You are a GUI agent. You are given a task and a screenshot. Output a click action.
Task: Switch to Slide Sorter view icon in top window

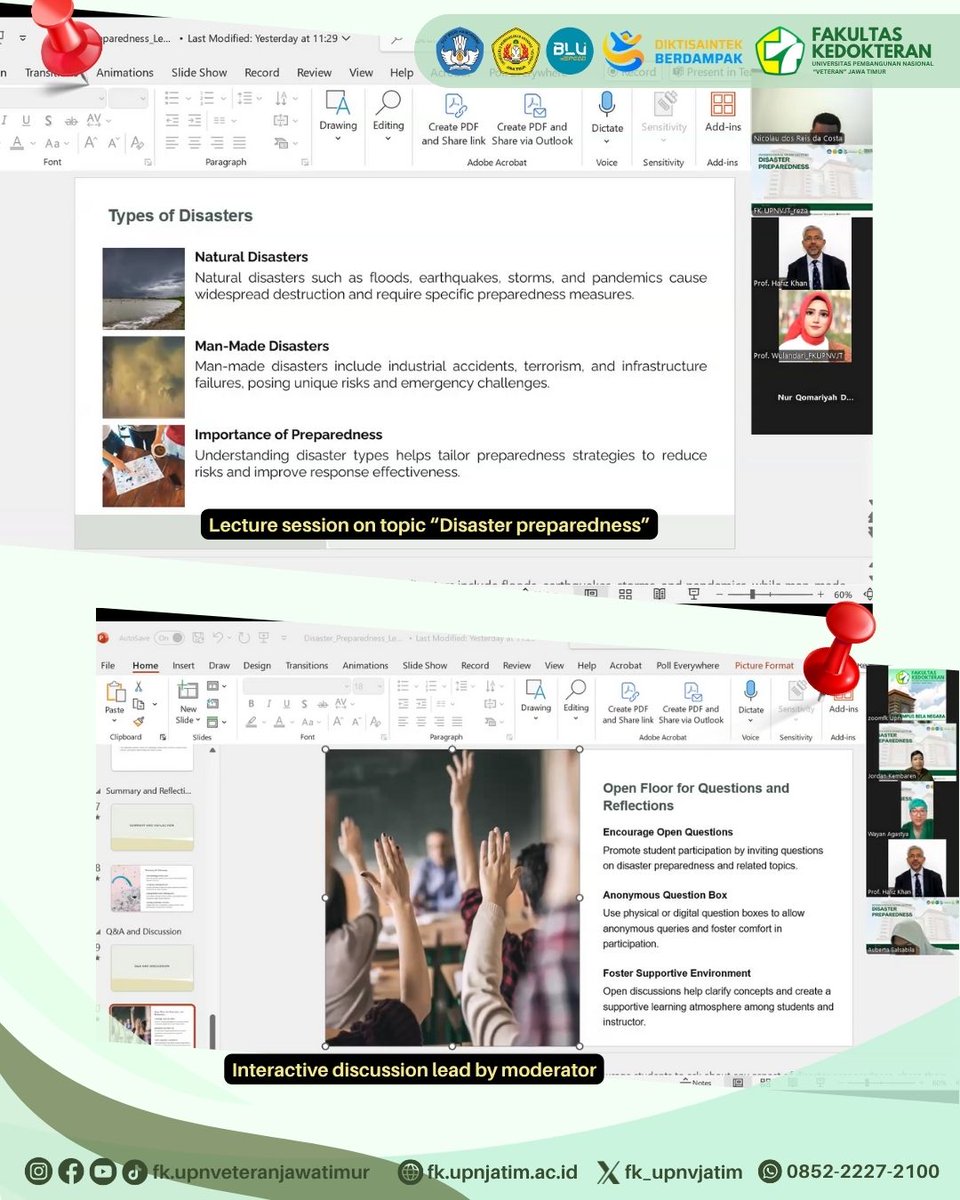point(625,594)
